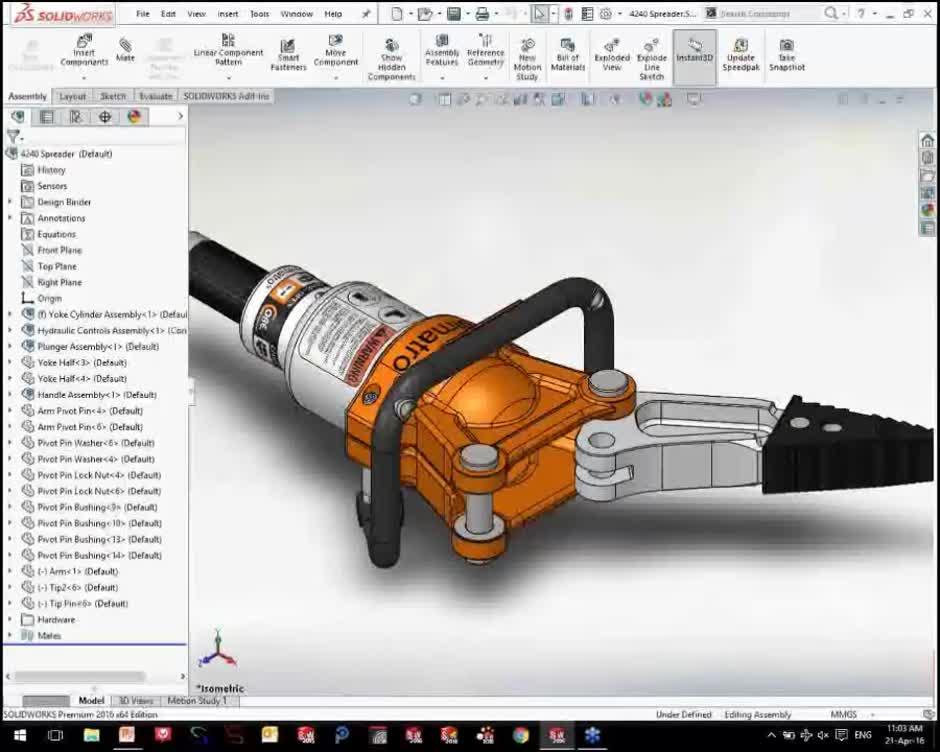Expand the Mates folder in the tree

click(9, 635)
